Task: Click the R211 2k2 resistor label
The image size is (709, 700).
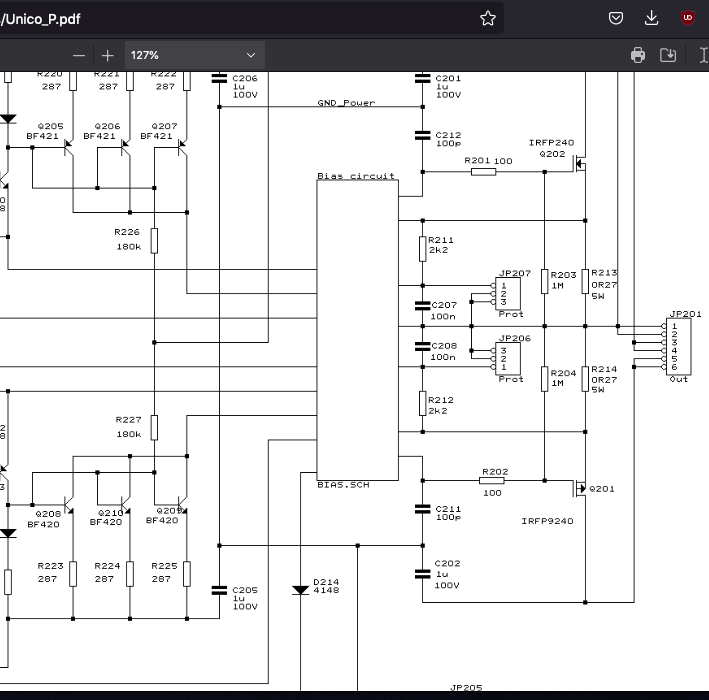Action: pyautogui.click(x=441, y=245)
